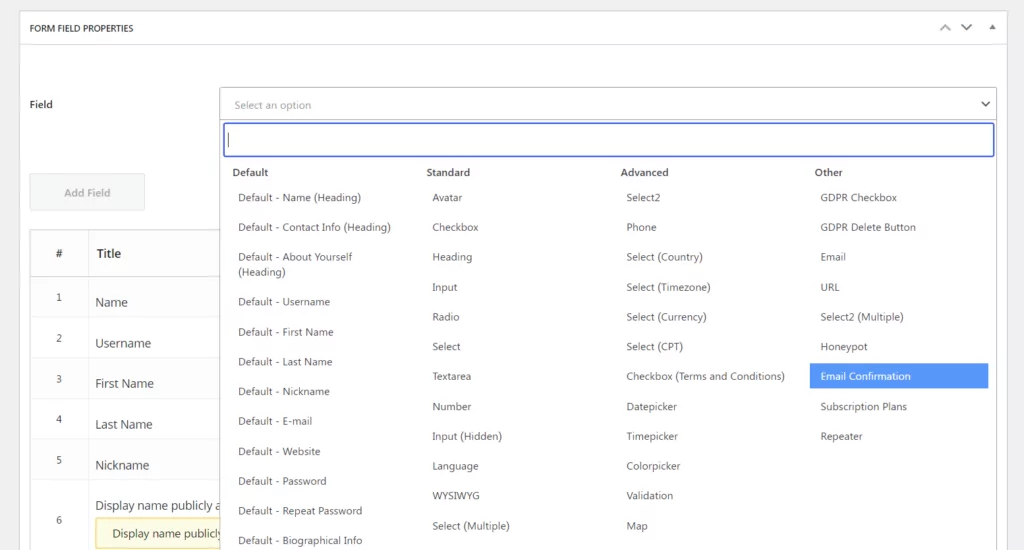This screenshot has height=550, width=1024.
Task: Select the GDPR Checkbox option
Action: click(x=858, y=197)
